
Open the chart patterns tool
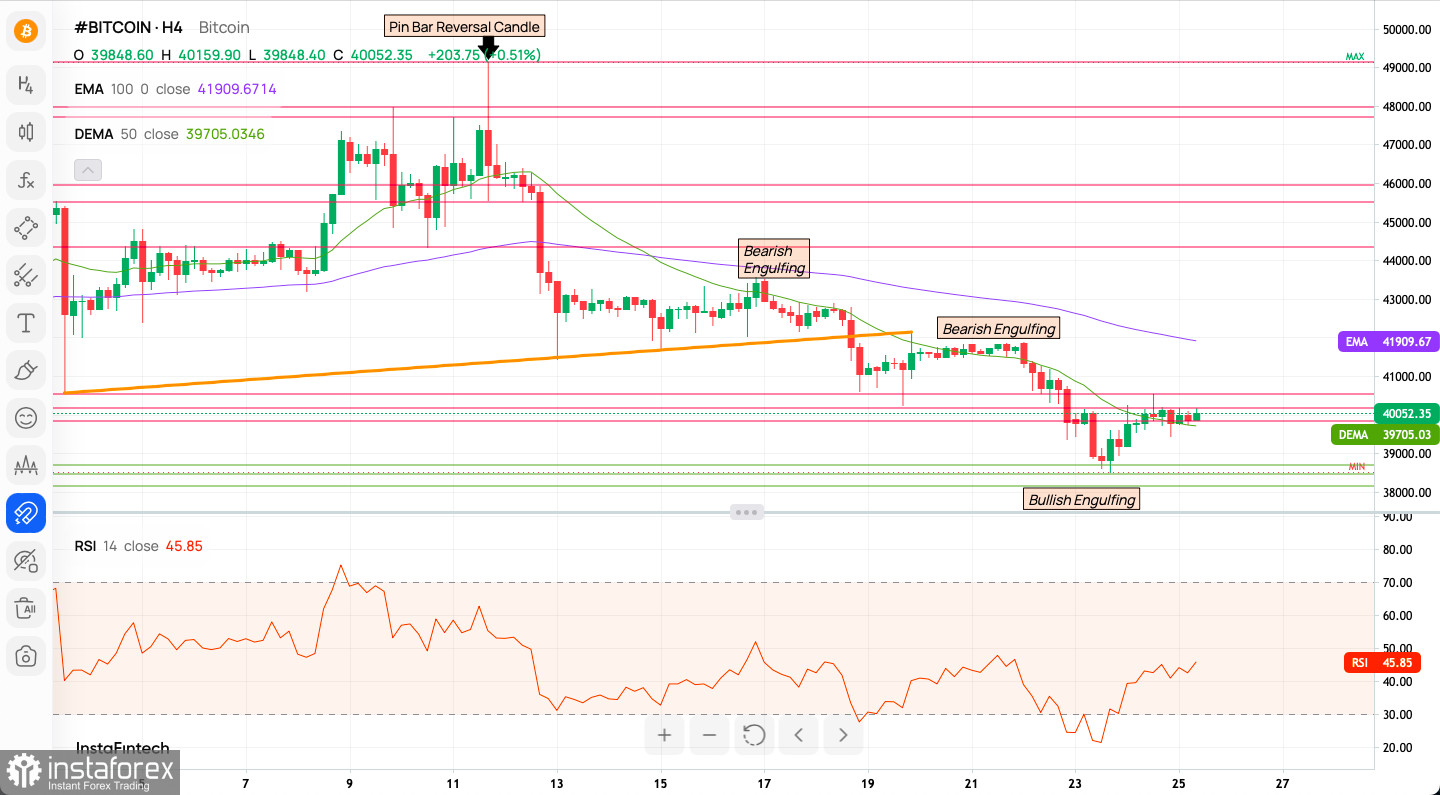(x=26, y=465)
